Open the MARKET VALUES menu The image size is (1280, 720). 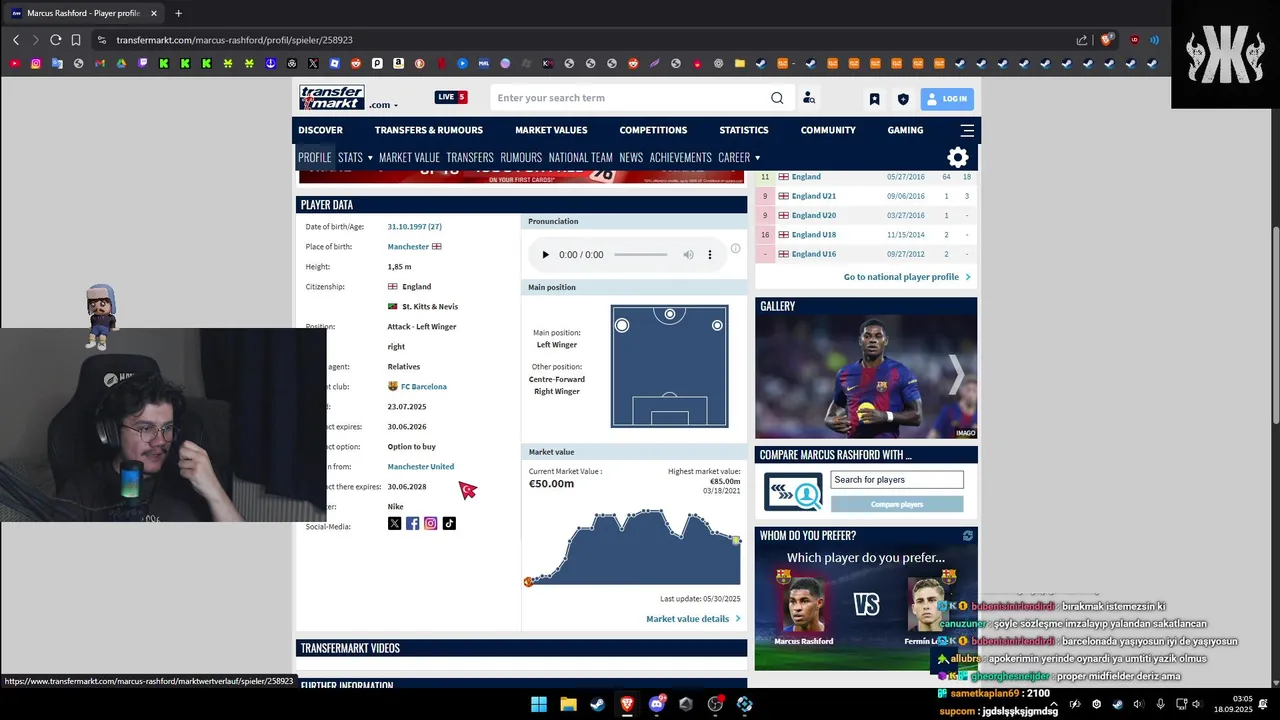[551, 130]
